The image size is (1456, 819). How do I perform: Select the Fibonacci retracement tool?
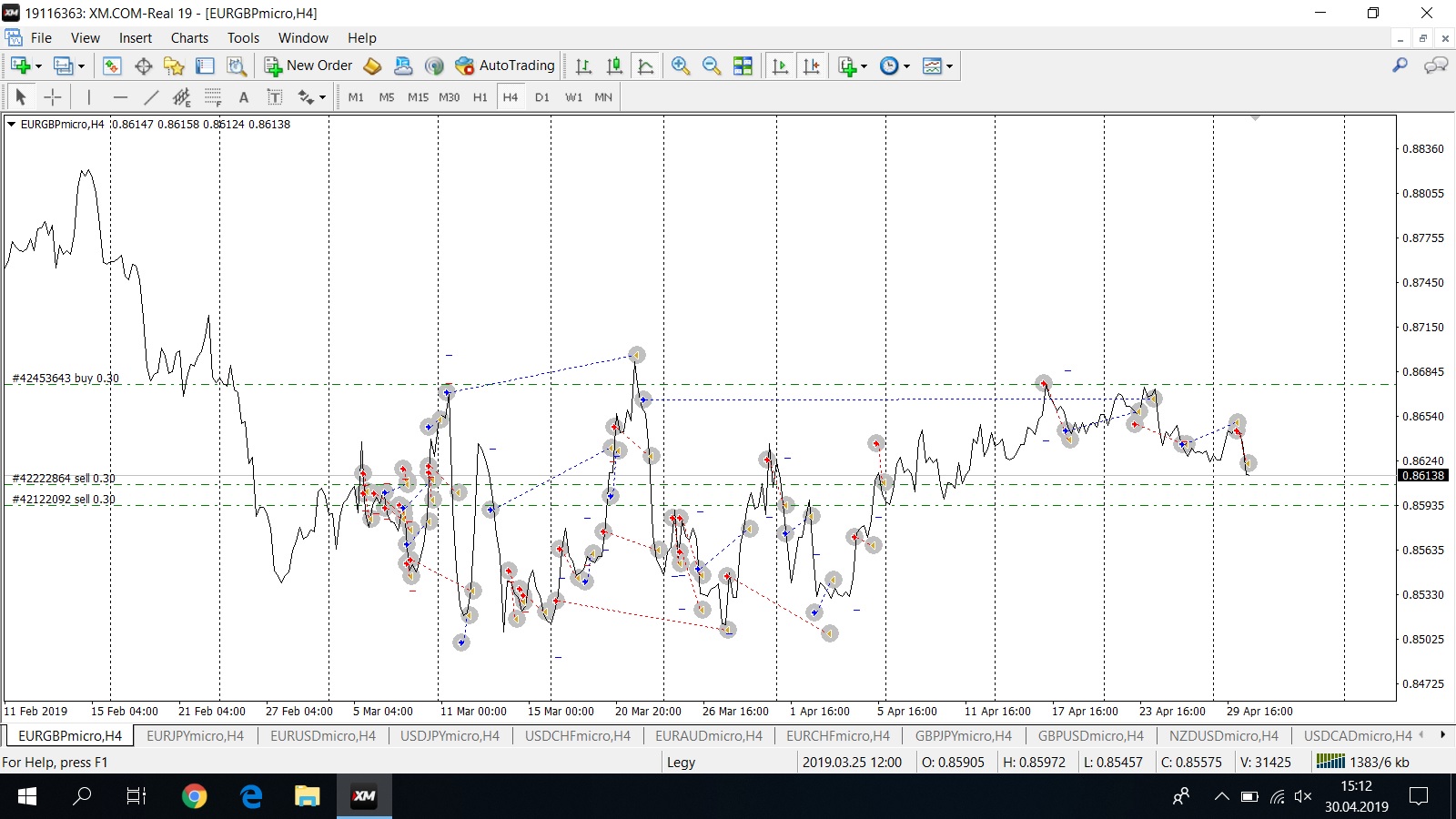(213, 97)
